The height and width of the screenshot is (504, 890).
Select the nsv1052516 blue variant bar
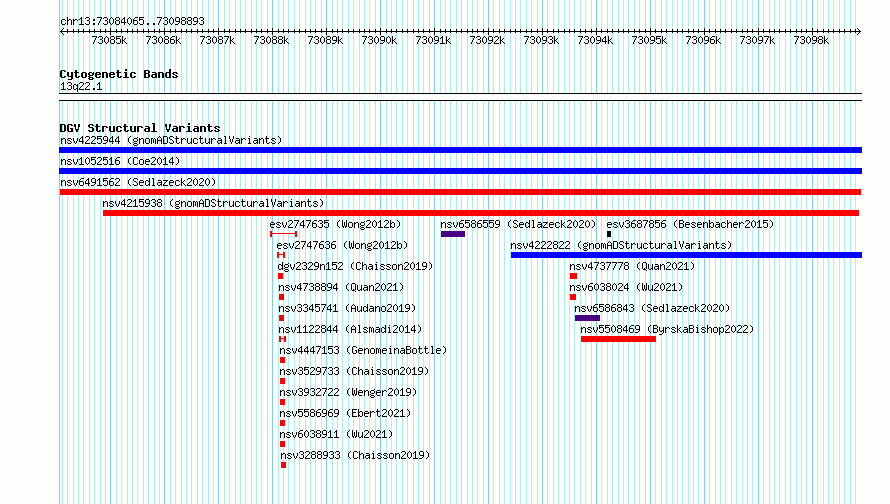click(x=460, y=171)
